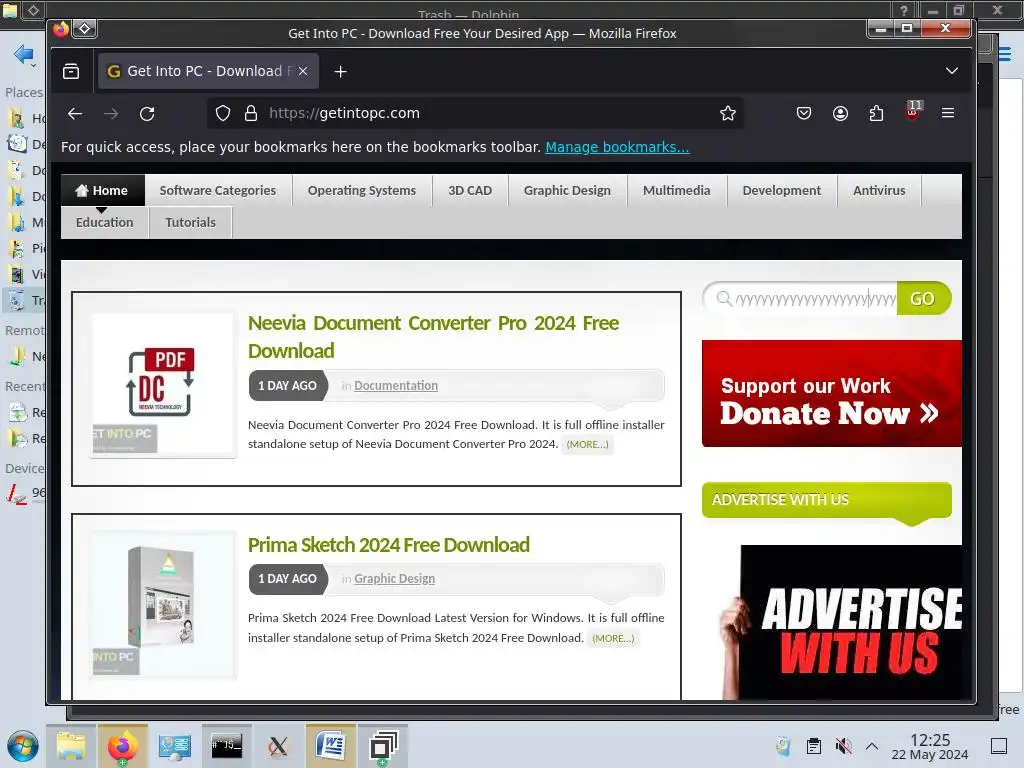This screenshot has width=1024, height=768.
Task: Open system settings taskbar icon
Action: click(x=174, y=746)
